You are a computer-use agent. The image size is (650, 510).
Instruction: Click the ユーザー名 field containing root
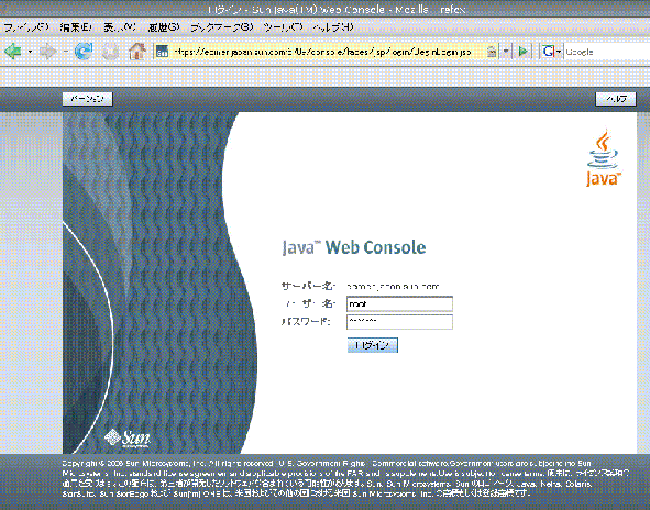(399, 304)
